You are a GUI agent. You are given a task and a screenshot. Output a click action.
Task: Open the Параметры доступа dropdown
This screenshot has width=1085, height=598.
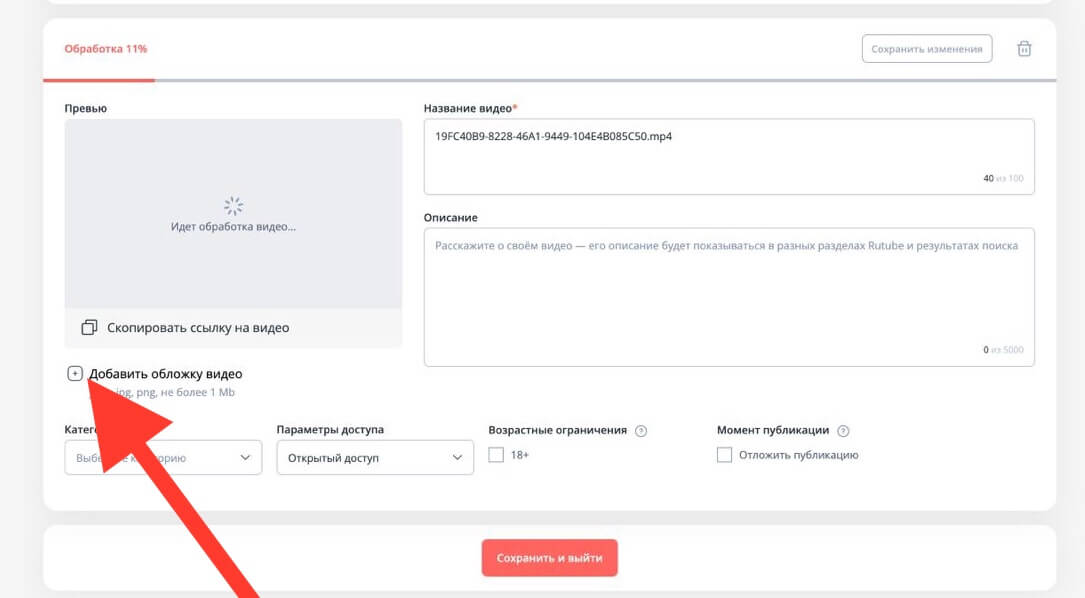tap(374, 458)
